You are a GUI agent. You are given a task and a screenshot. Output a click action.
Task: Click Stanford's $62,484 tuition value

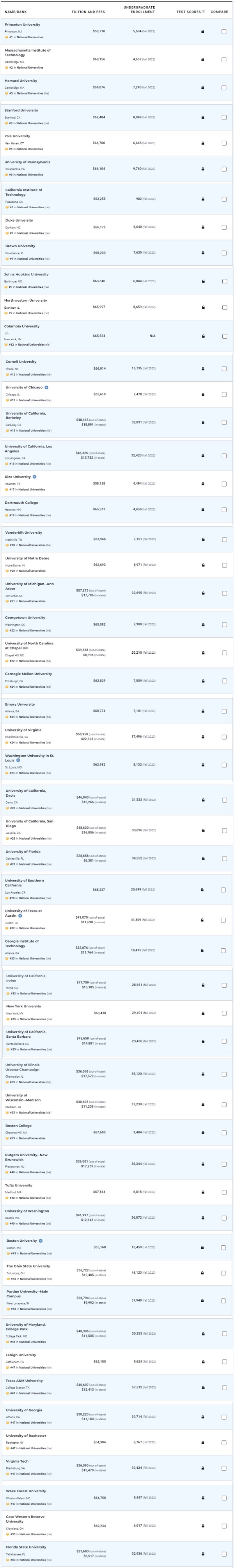pyautogui.click(x=99, y=118)
